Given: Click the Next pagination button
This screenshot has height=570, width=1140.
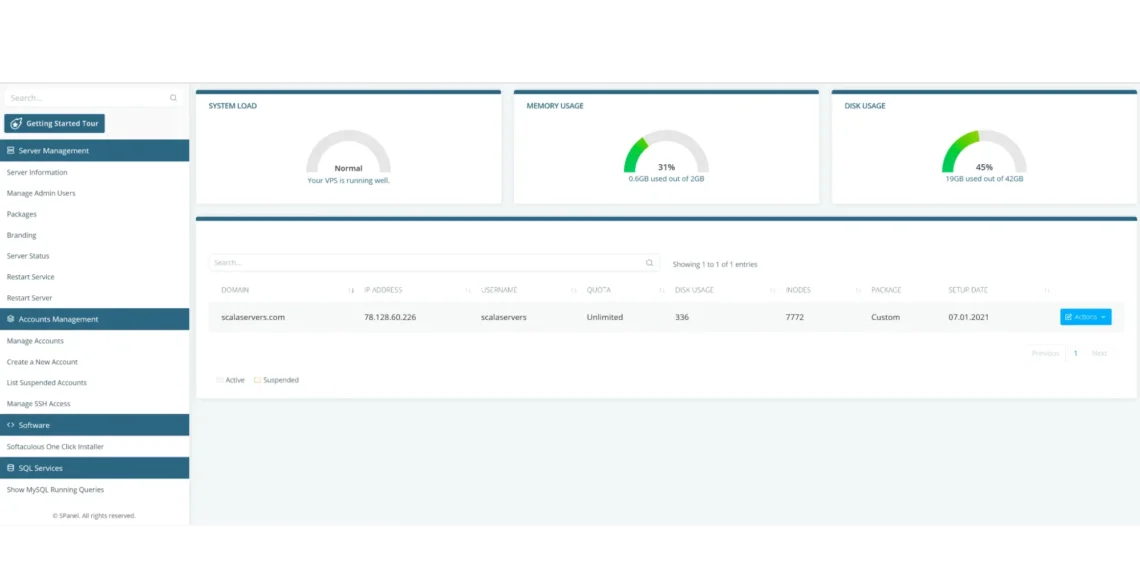Looking at the screenshot, I should 1099,353.
